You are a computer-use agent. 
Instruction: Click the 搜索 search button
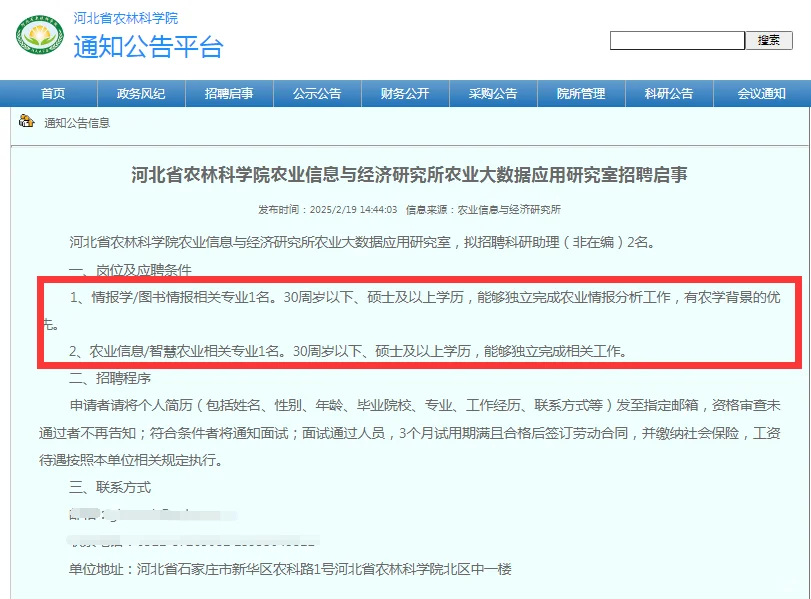pyautogui.click(x=769, y=40)
